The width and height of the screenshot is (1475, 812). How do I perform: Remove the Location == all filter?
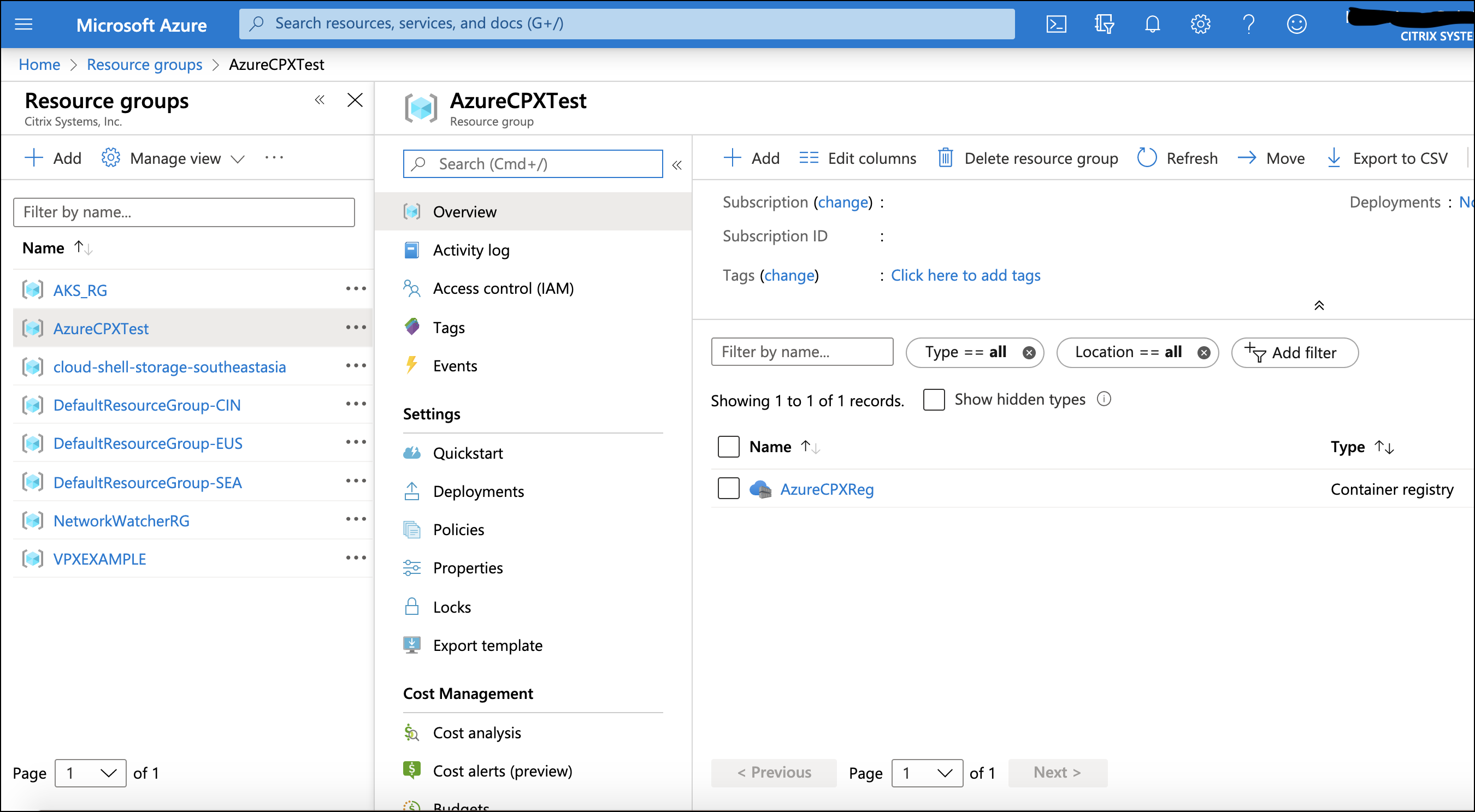1204,353
